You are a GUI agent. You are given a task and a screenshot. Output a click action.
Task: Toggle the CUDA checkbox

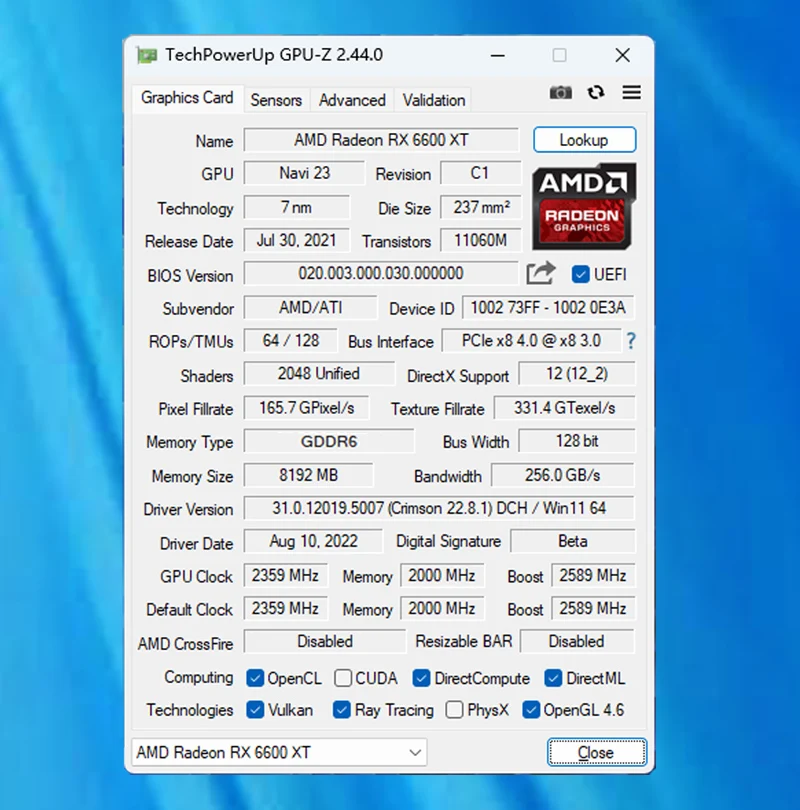[x=343, y=678]
